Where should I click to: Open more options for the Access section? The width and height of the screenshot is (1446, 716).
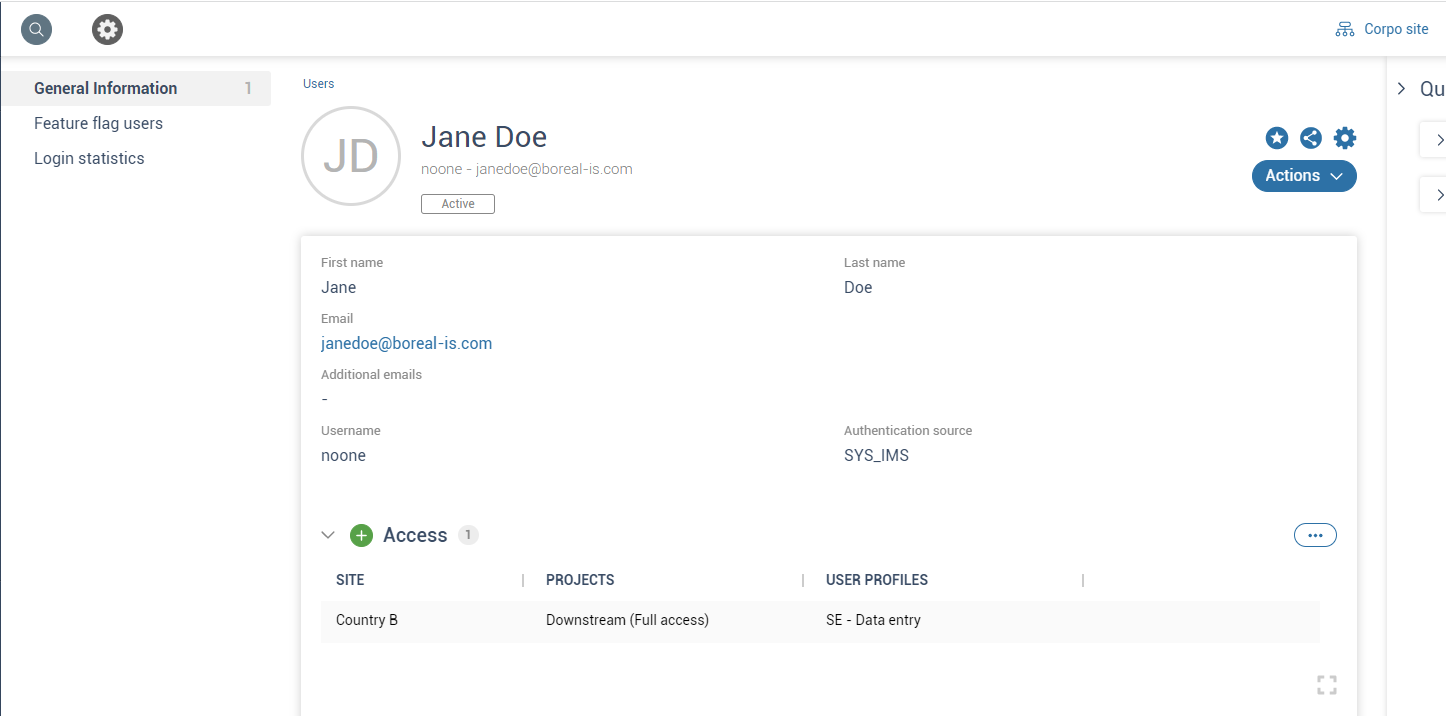1315,534
